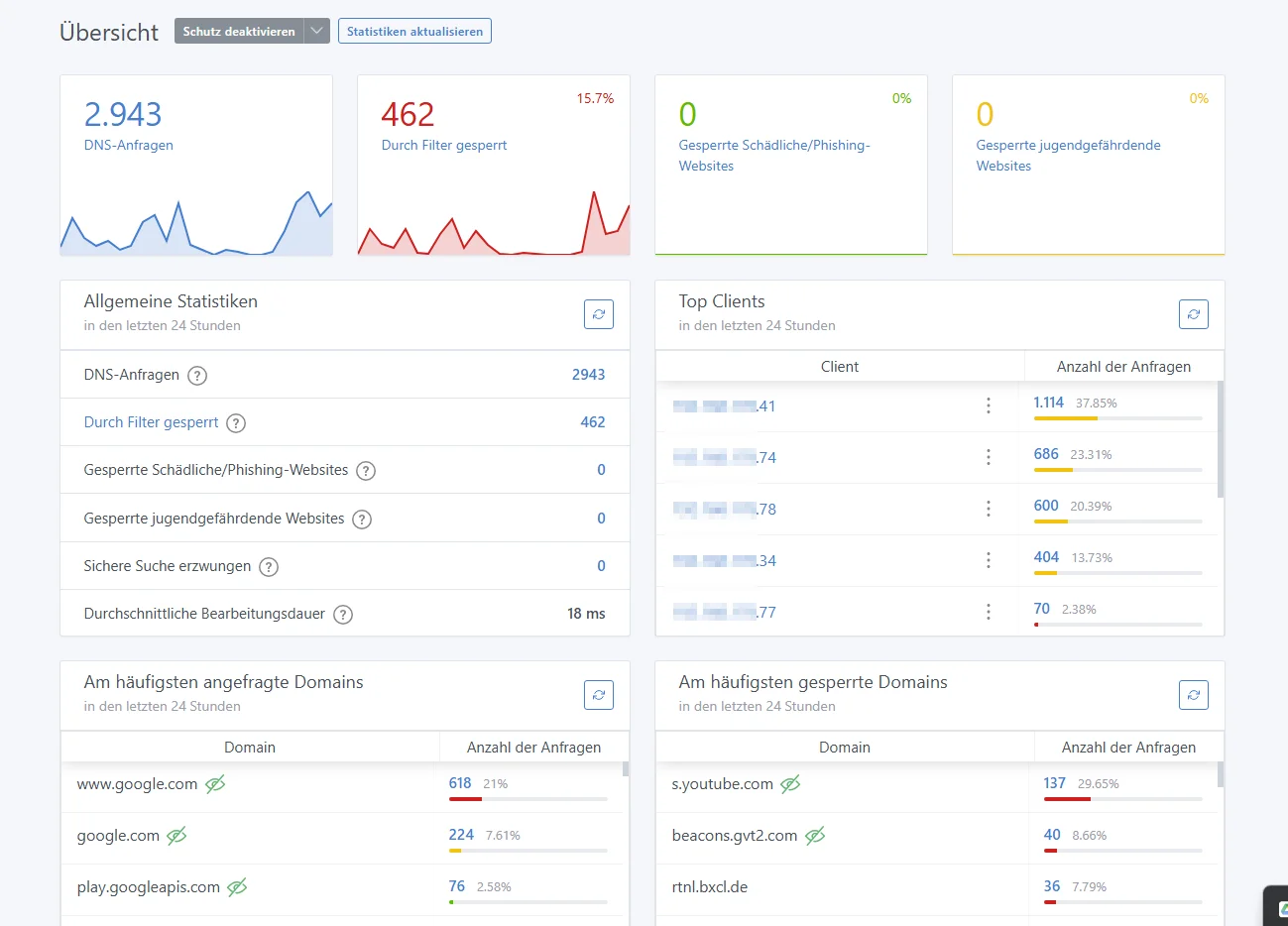Open Gesperrte Schädliche/Phishing-Websites card link
Image resolution: width=1288 pixels, height=926 pixels.
pyautogui.click(x=774, y=156)
